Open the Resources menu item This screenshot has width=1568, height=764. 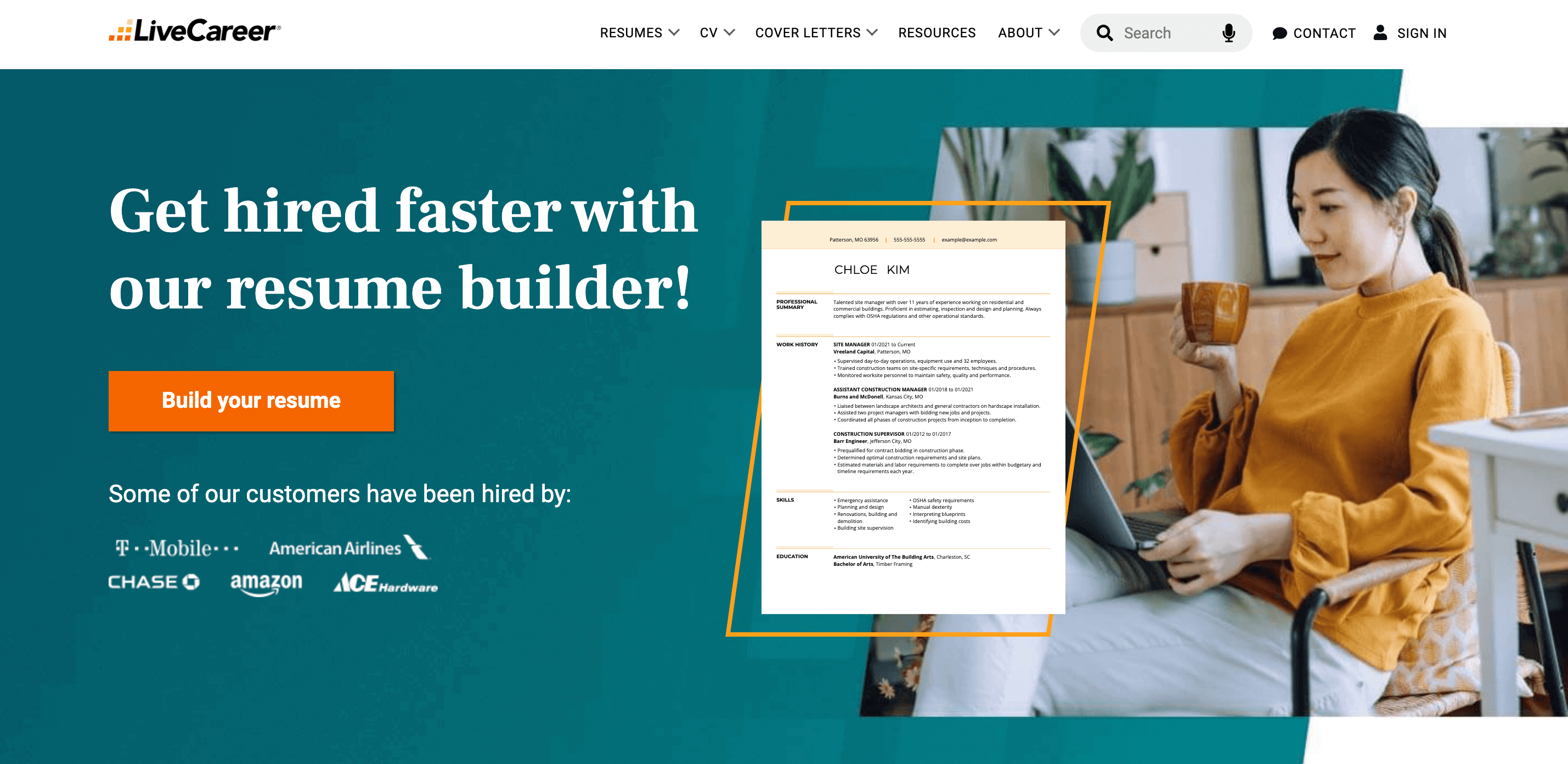(937, 33)
